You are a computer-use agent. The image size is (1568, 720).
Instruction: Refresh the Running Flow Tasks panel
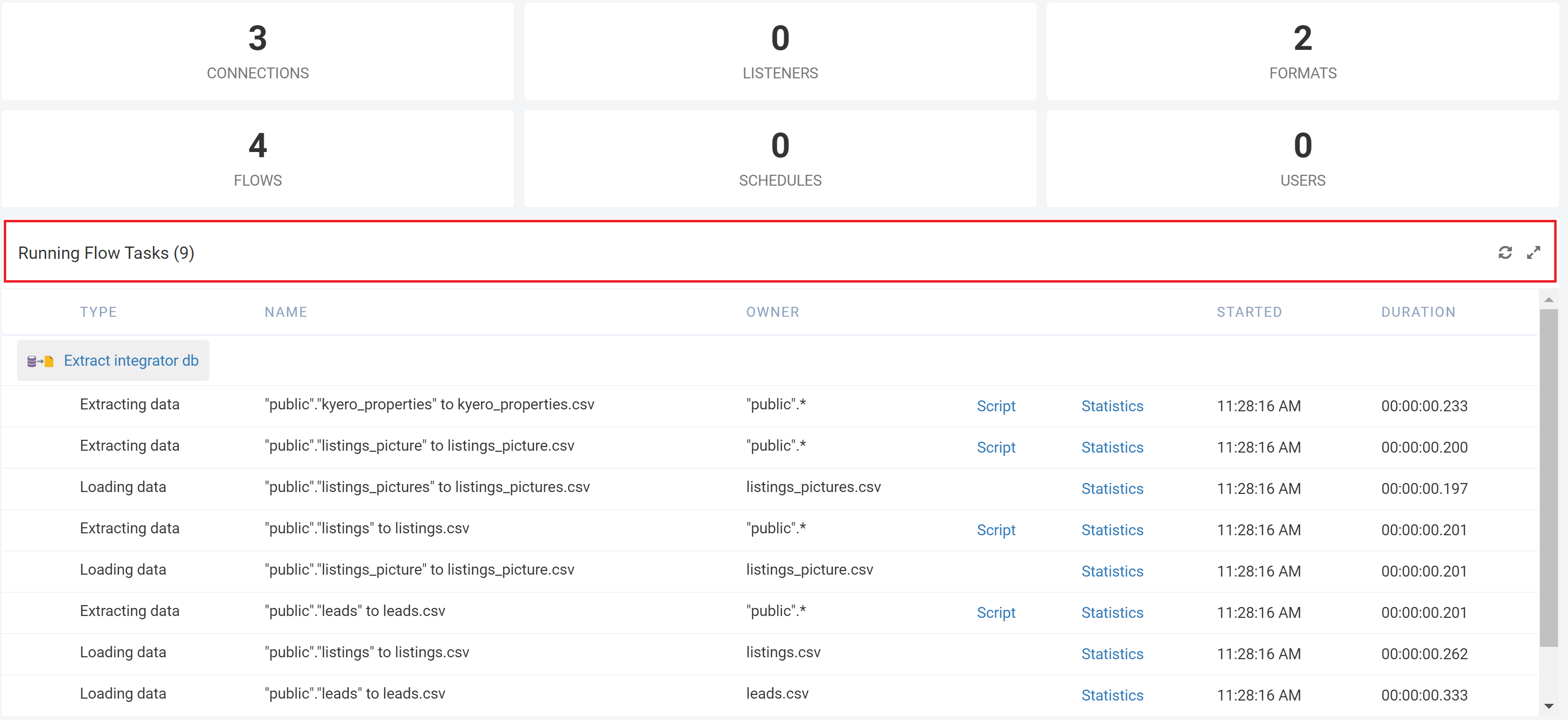[x=1505, y=253]
